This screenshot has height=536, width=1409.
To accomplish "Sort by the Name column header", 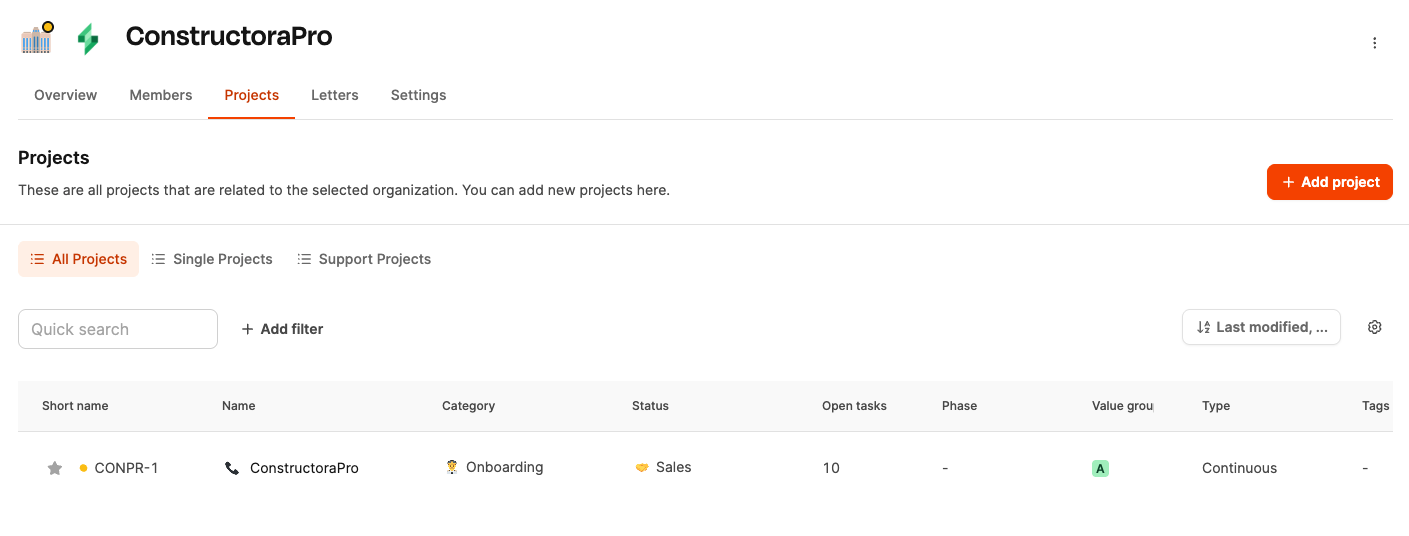I will tap(239, 406).
